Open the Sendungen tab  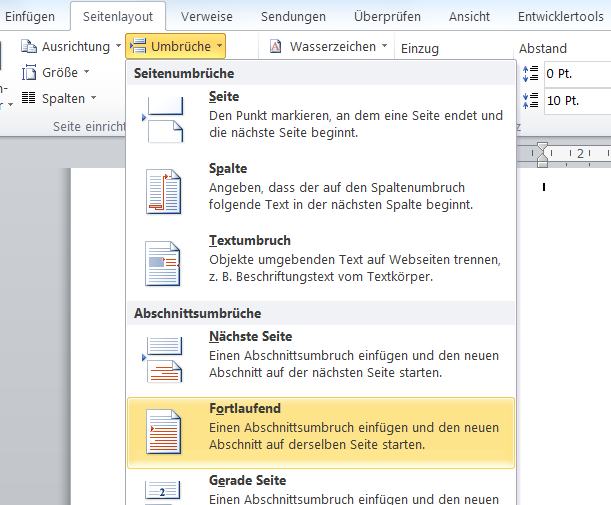[x=293, y=17]
